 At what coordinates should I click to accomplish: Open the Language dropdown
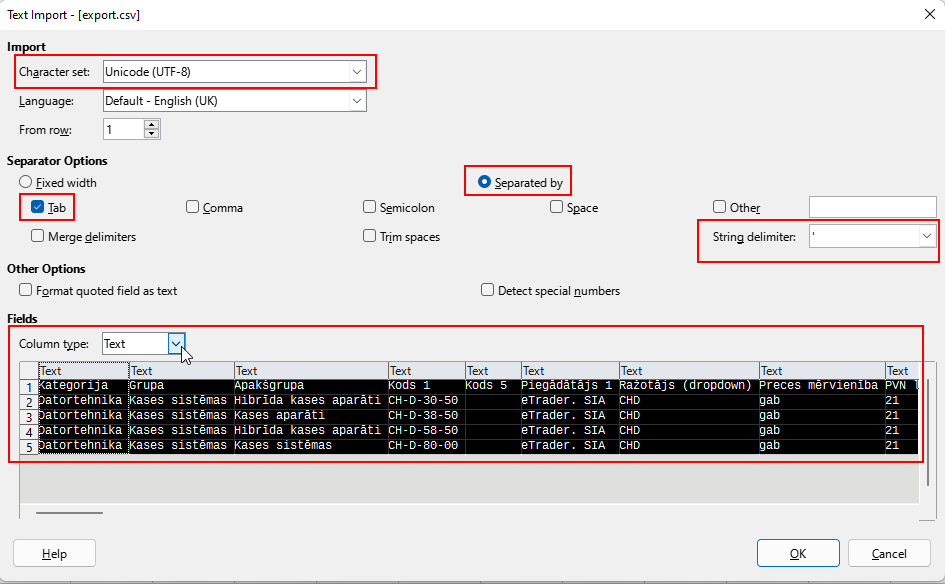356,101
